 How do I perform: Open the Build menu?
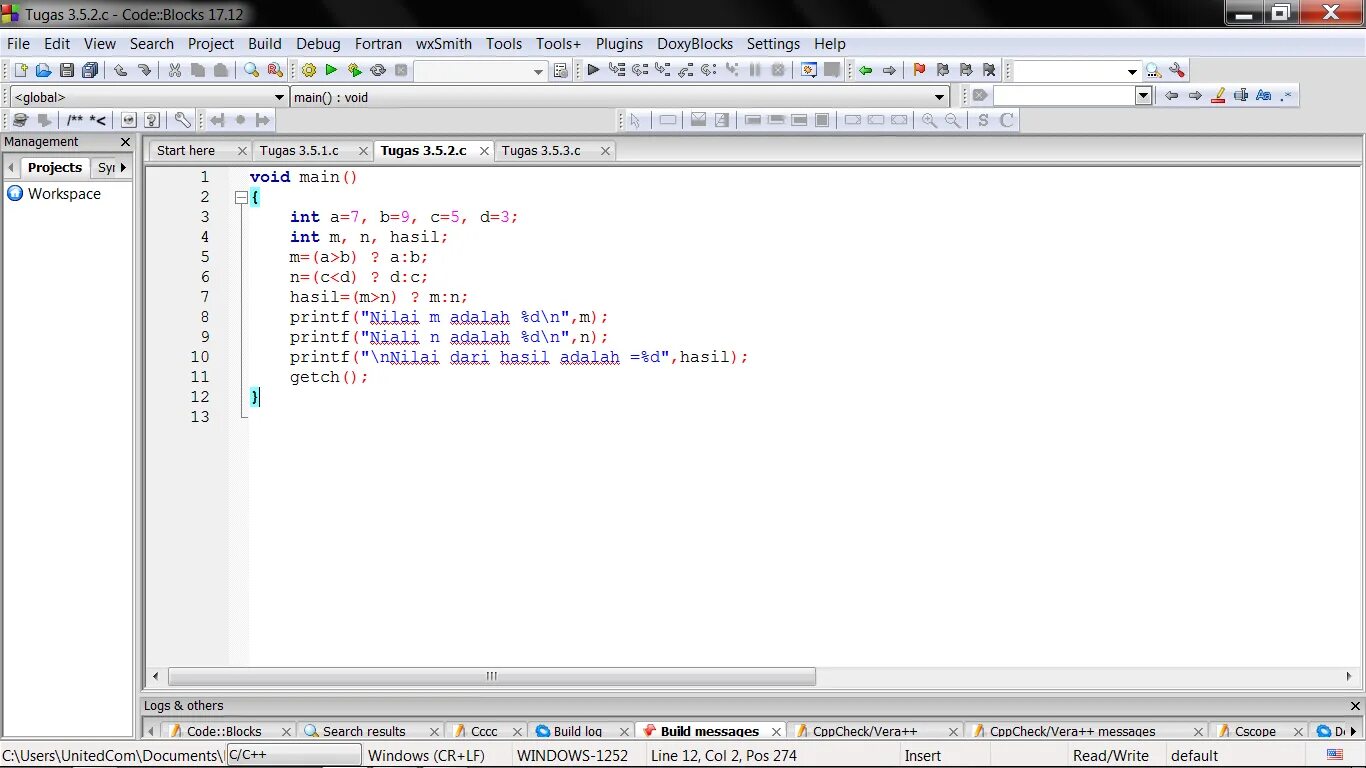(265, 44)
